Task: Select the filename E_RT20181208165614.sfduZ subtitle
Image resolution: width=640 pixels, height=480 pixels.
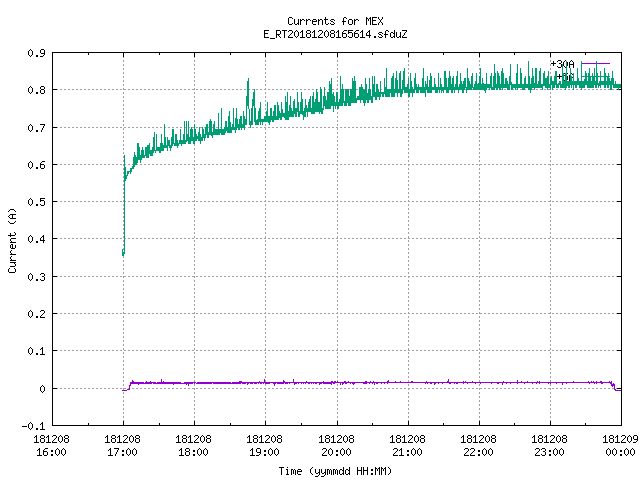Action: [335, 34]
